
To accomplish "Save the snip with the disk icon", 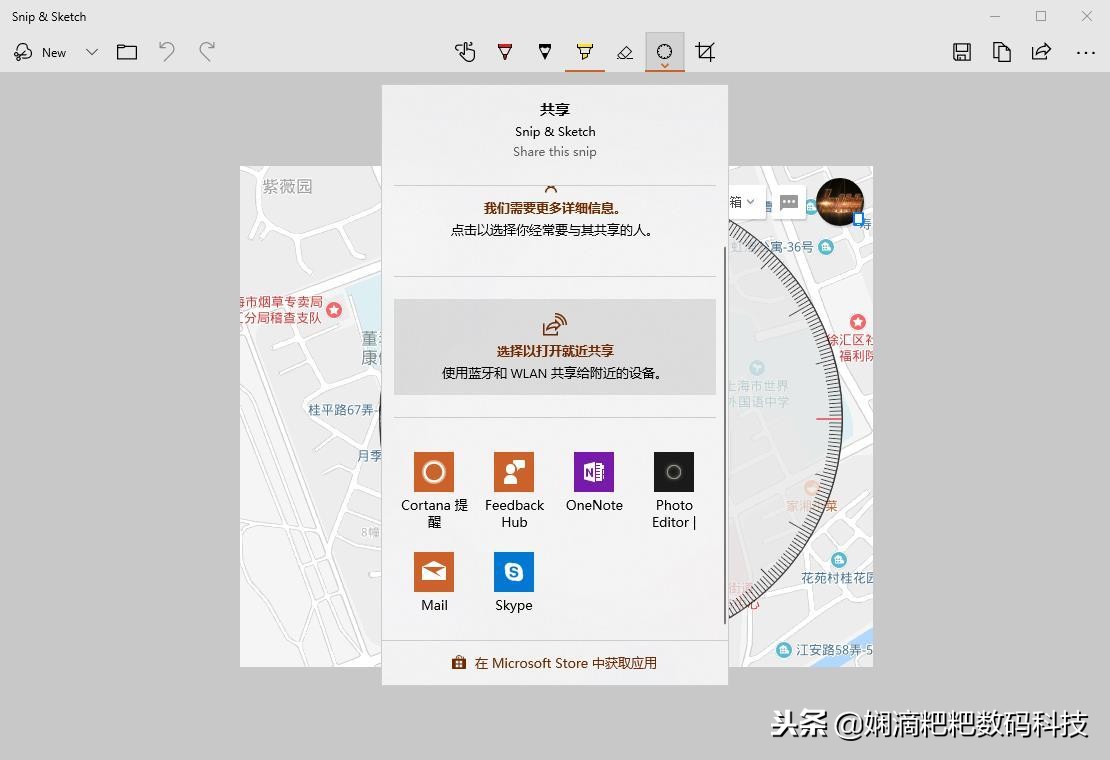I will click(x=961, y=52).
